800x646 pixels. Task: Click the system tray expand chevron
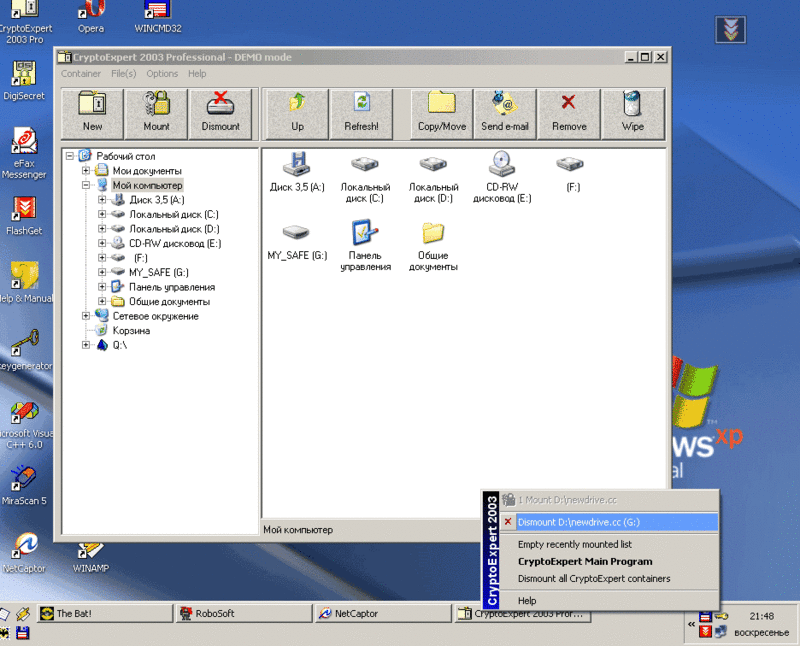pyautogui.click(x=691, y=624)
